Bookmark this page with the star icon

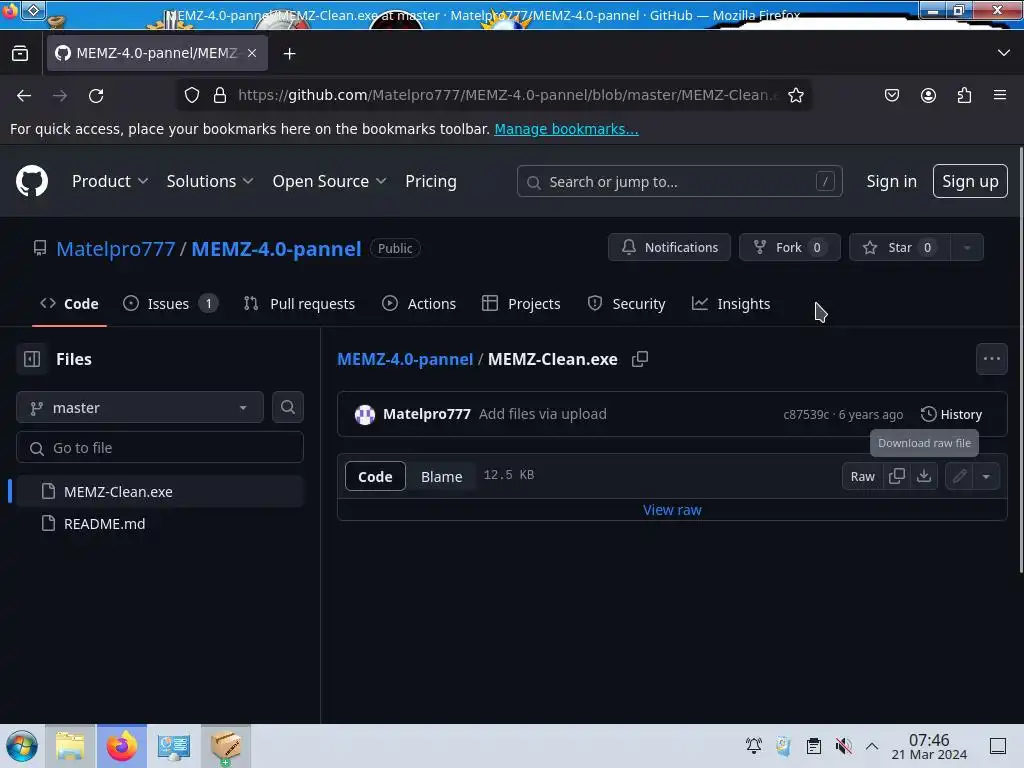795,95
